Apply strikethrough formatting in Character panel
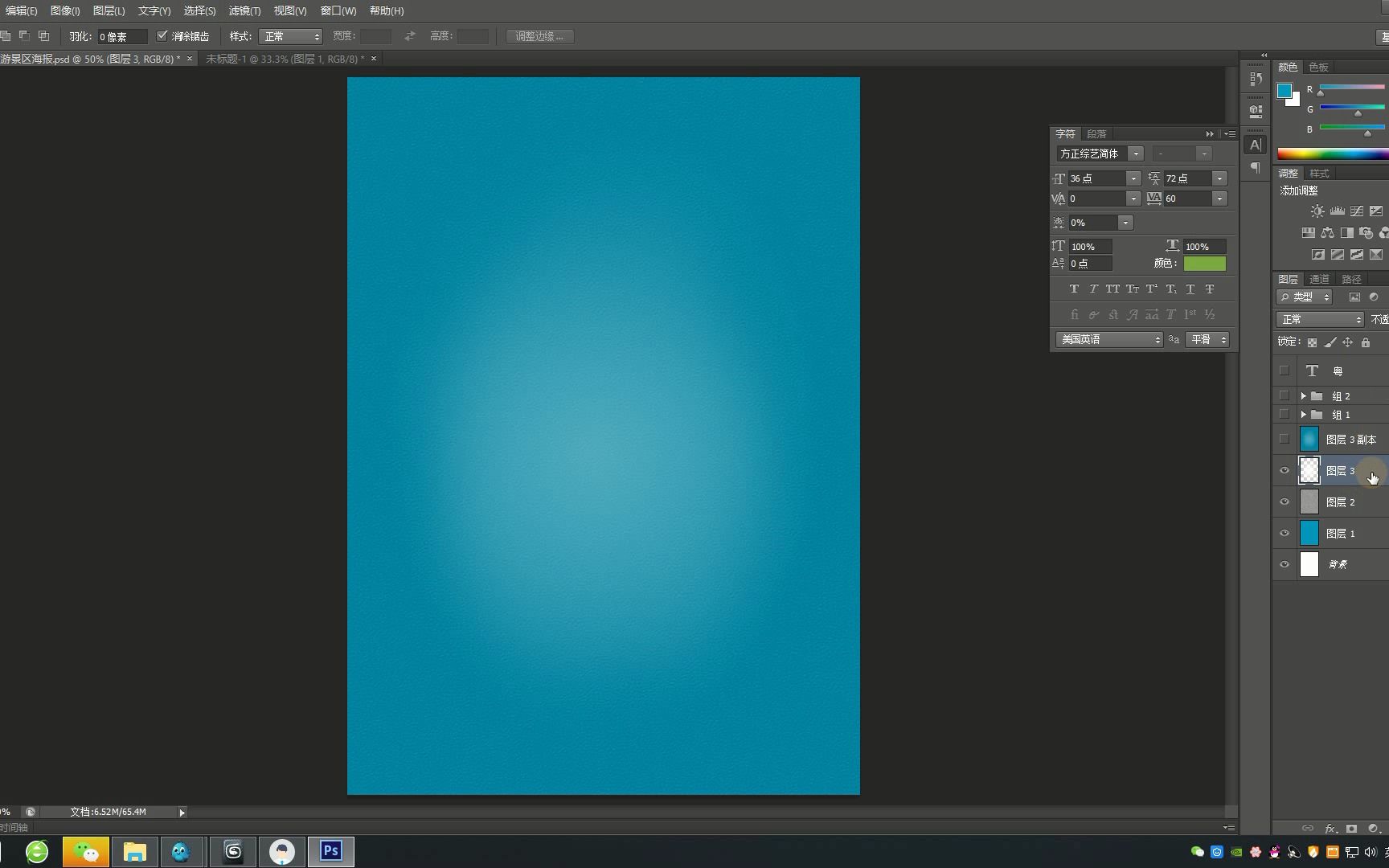This screenshot has width=1389, height=868. coord(1211,289)
